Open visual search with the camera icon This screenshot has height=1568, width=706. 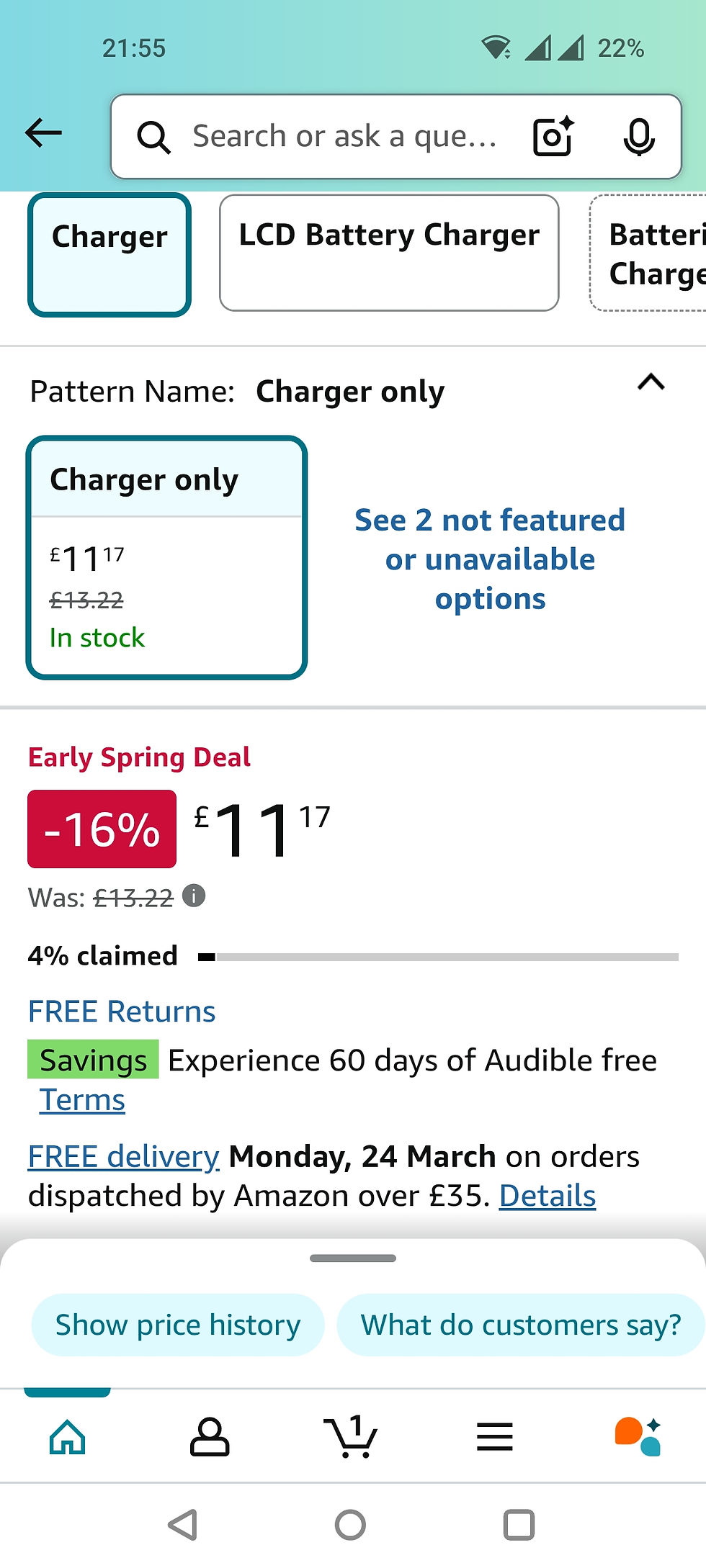[552, 136]
